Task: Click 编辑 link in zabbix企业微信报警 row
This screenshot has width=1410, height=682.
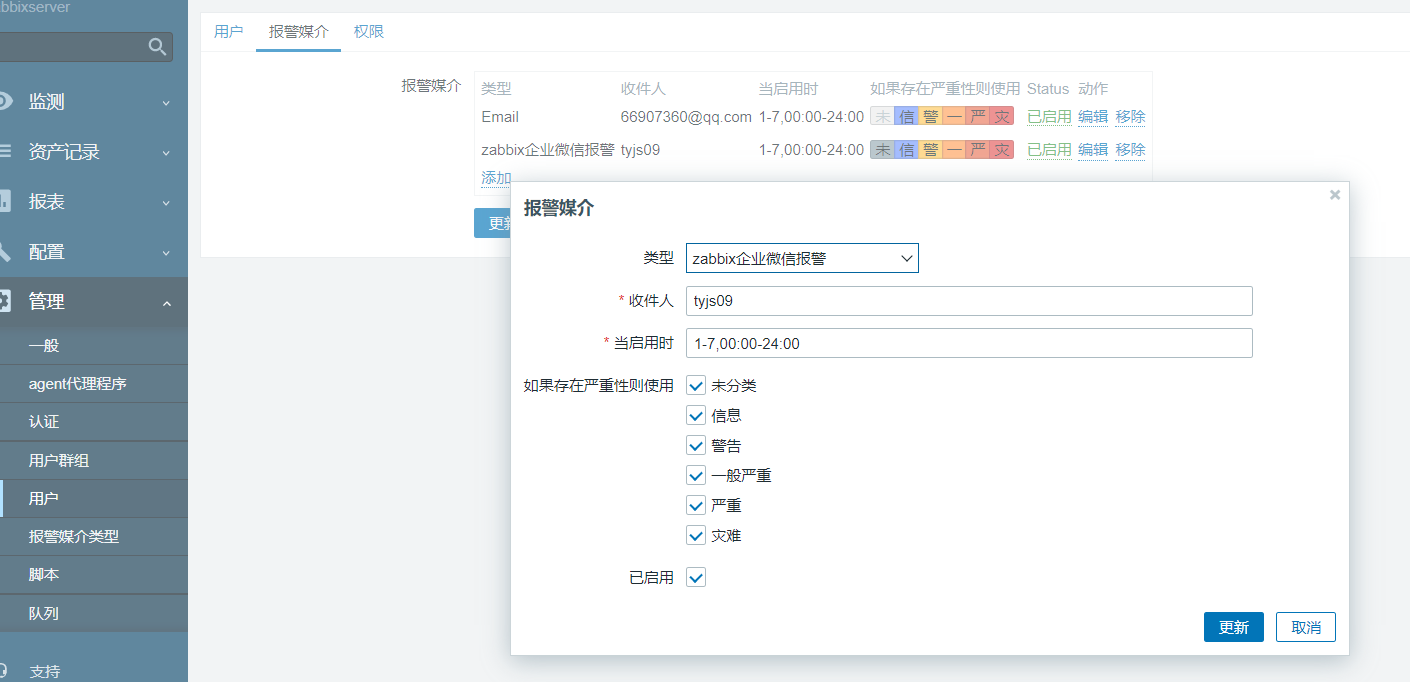Action: (x=1093, y=149)
